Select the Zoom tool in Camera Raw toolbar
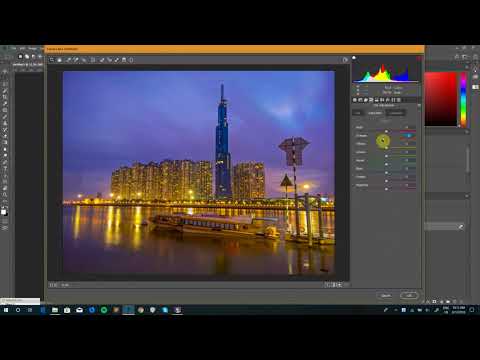480x360 pixels. click(x=52, y=60)
